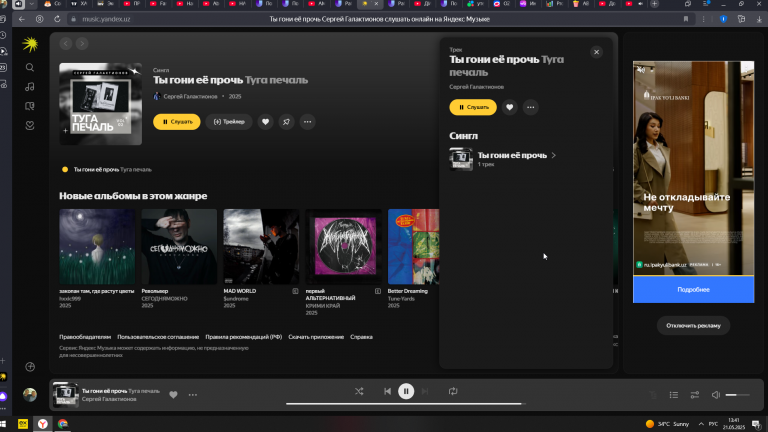Image resolution: width=768 pixels, height=432 pixels.
Task: Pin the single with the pin icon
Action: [287, 121]
